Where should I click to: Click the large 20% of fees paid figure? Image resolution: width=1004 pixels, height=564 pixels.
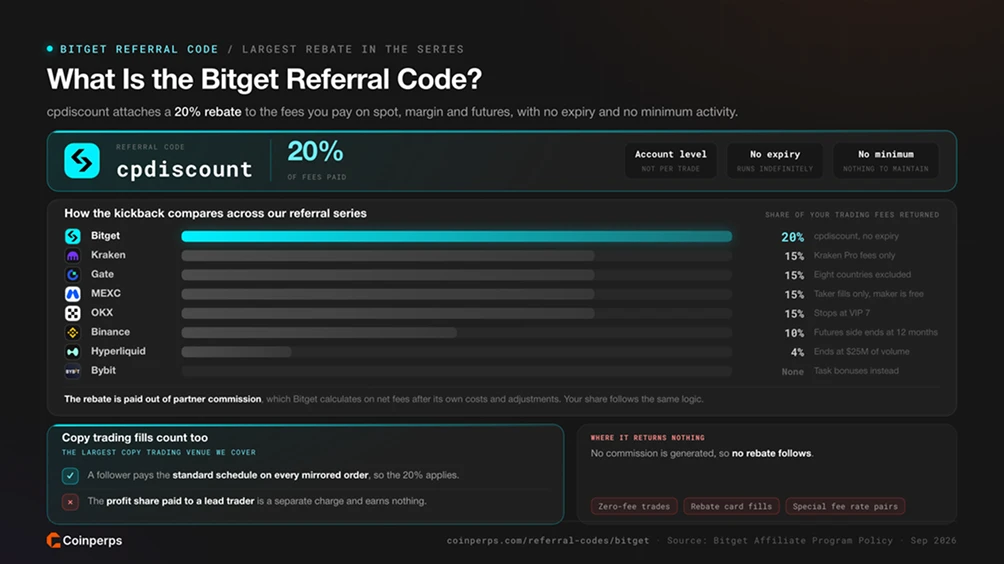(x=316, y=152)
